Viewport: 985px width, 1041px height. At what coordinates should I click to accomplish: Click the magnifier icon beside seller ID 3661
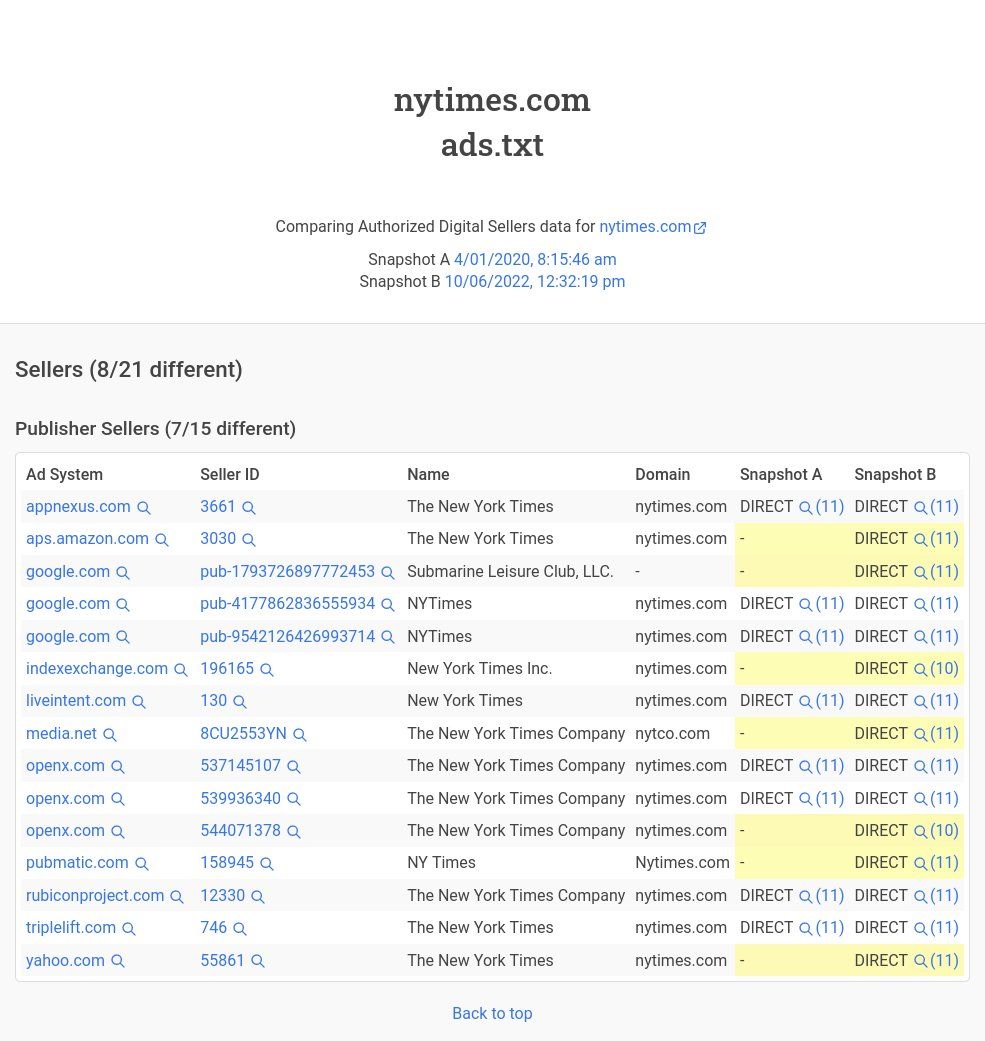click(x=248, y=508)
